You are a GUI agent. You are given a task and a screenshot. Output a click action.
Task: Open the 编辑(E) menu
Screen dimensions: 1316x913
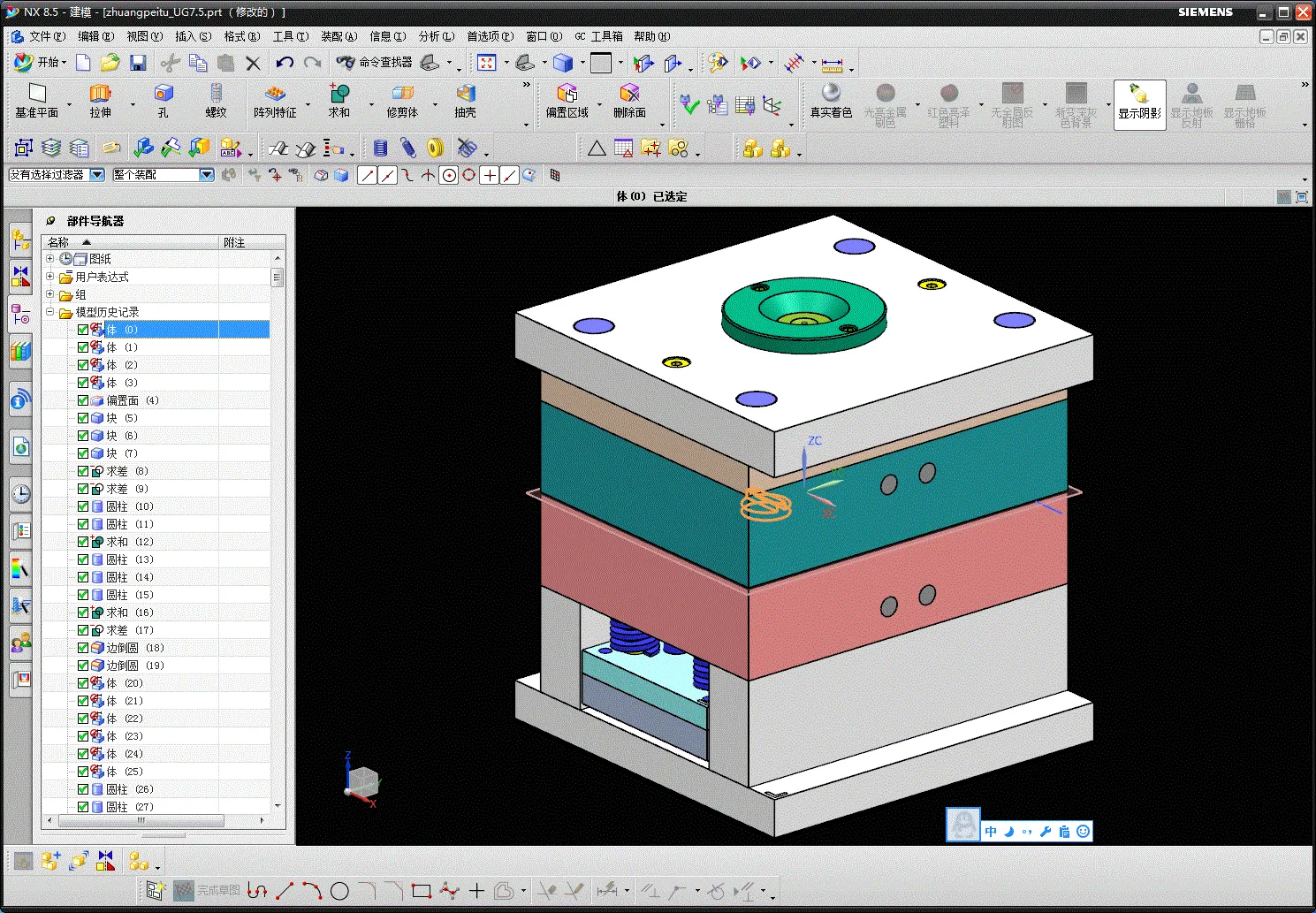[x=95, y=36]
